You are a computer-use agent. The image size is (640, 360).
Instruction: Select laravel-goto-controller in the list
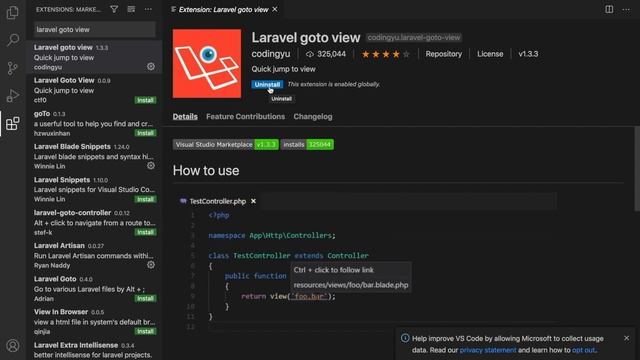(x=94, y=222)
